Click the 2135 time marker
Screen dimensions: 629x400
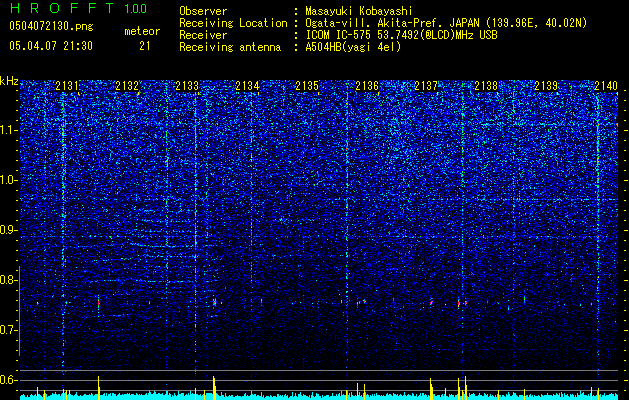(306, 86)
